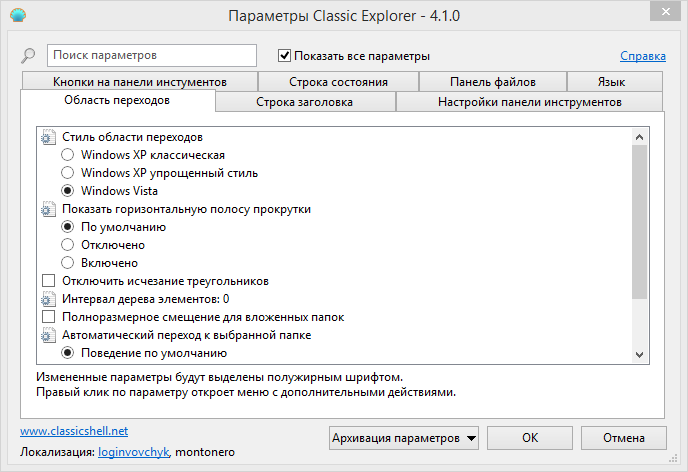This screenshot has height=472, width=688.
Task: Open the Справка help link
Action: [x=643, y=56]
